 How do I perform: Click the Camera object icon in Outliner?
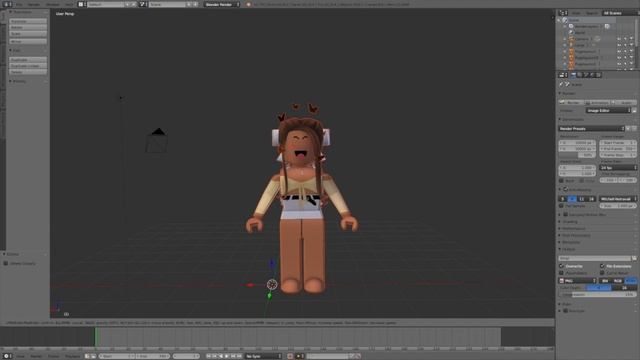(x=572, y=39)
